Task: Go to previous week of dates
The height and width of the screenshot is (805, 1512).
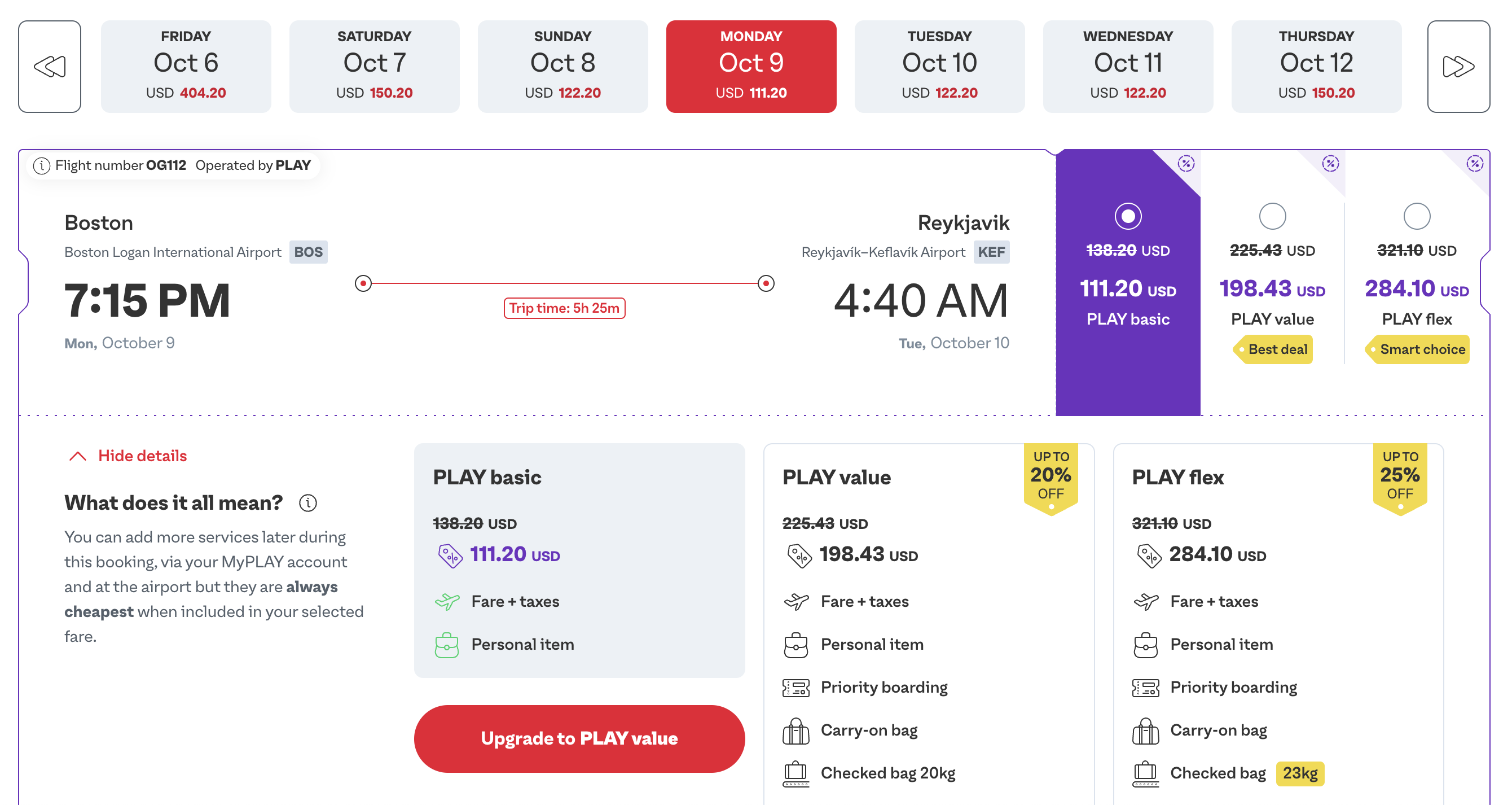Action: pos(49,67)
